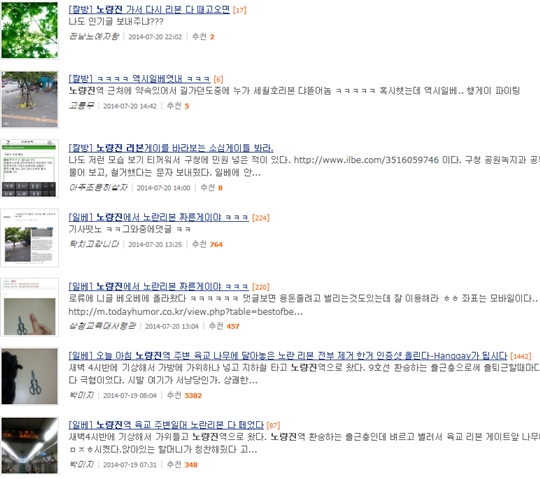Click the m.todayhumor.co.kr URL in fifth post
This screenshot has width=540, height=479.
(185, 312)
